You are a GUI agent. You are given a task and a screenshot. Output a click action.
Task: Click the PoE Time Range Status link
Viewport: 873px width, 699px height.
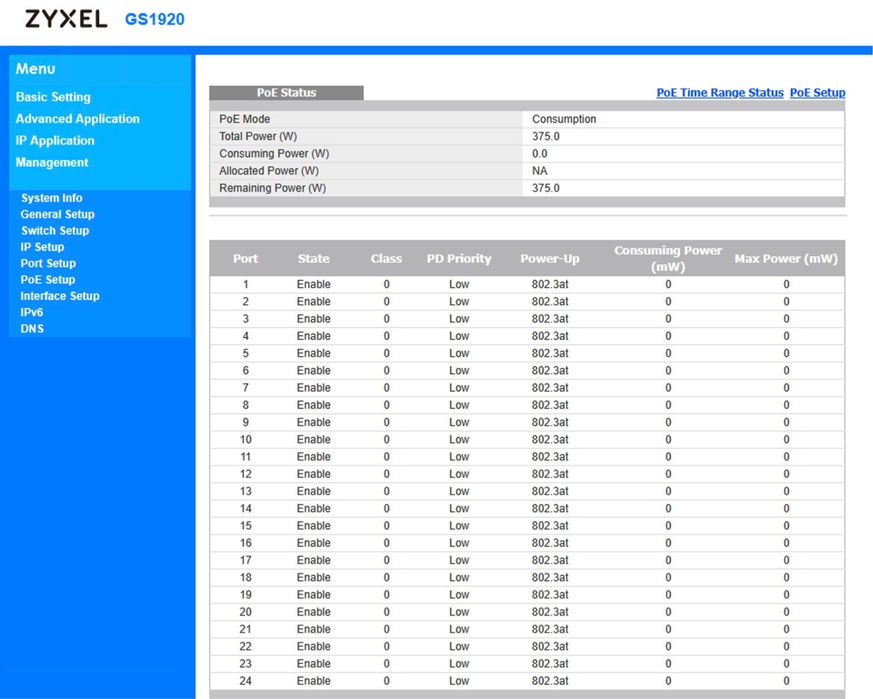click(x=720, y=92)
